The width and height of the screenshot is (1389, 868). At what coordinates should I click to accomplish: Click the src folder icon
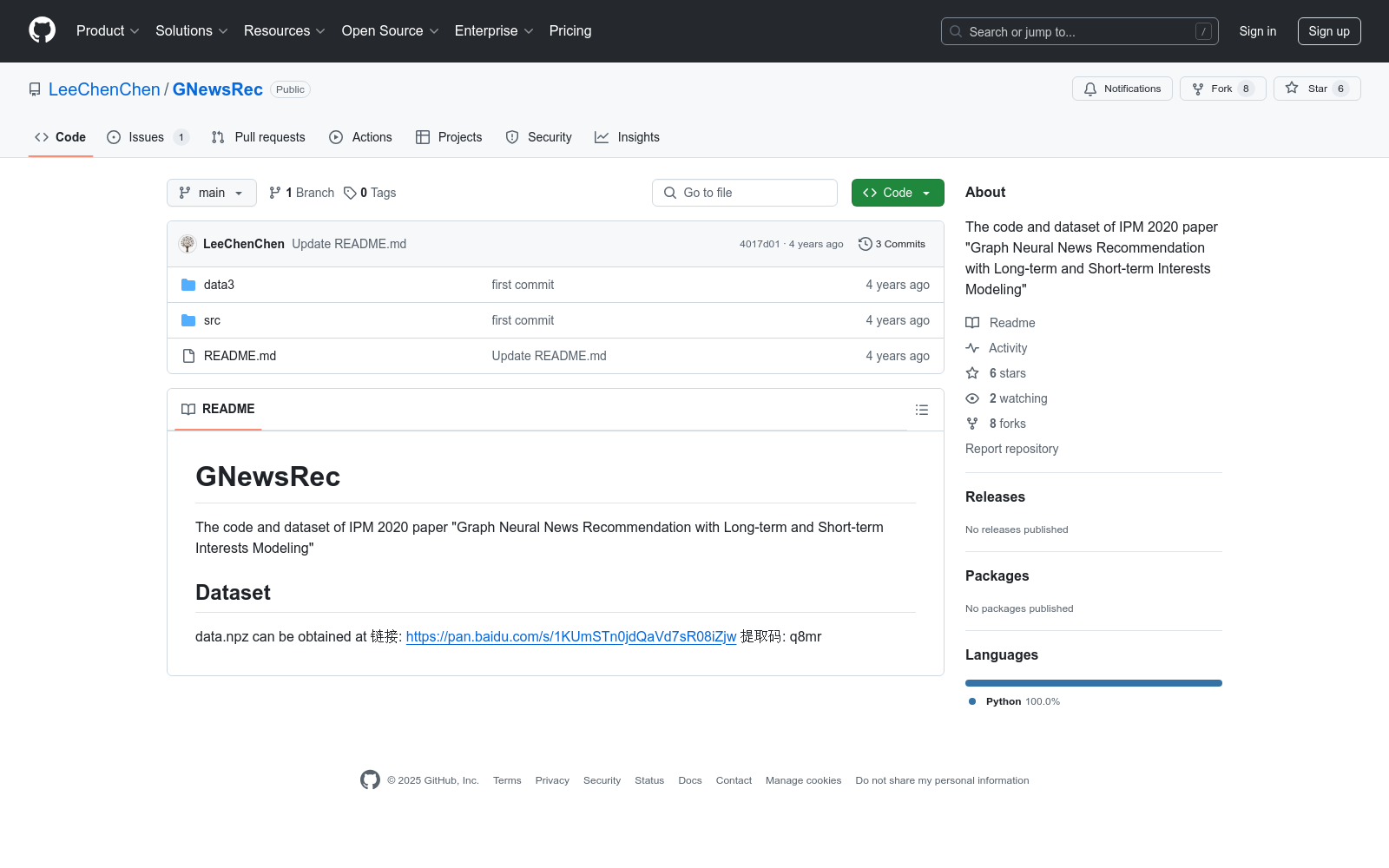(188, 320)
